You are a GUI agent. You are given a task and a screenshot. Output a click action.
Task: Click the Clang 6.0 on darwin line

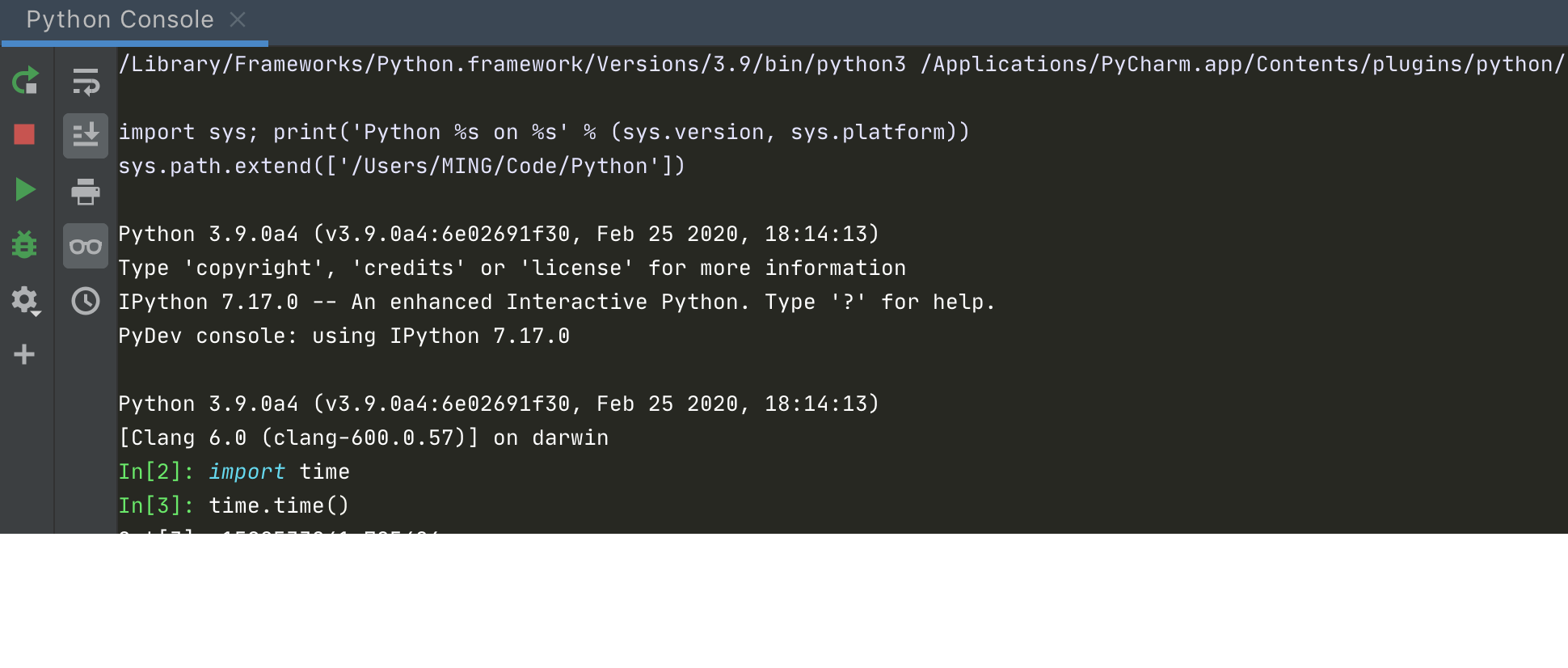coord(364,438)
